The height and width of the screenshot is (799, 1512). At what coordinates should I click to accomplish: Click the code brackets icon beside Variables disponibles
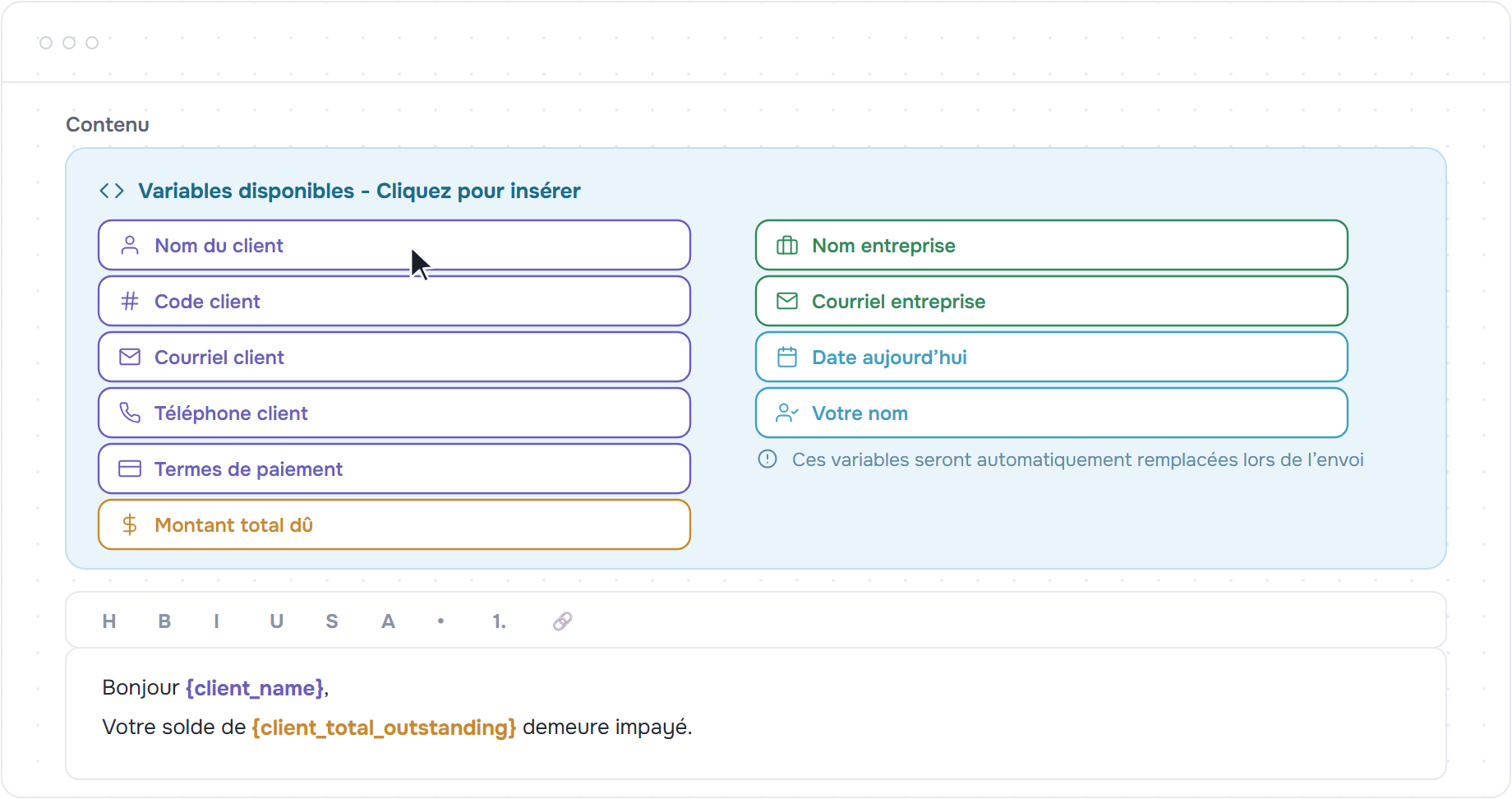pyautogui.click(x=112, y=191)
